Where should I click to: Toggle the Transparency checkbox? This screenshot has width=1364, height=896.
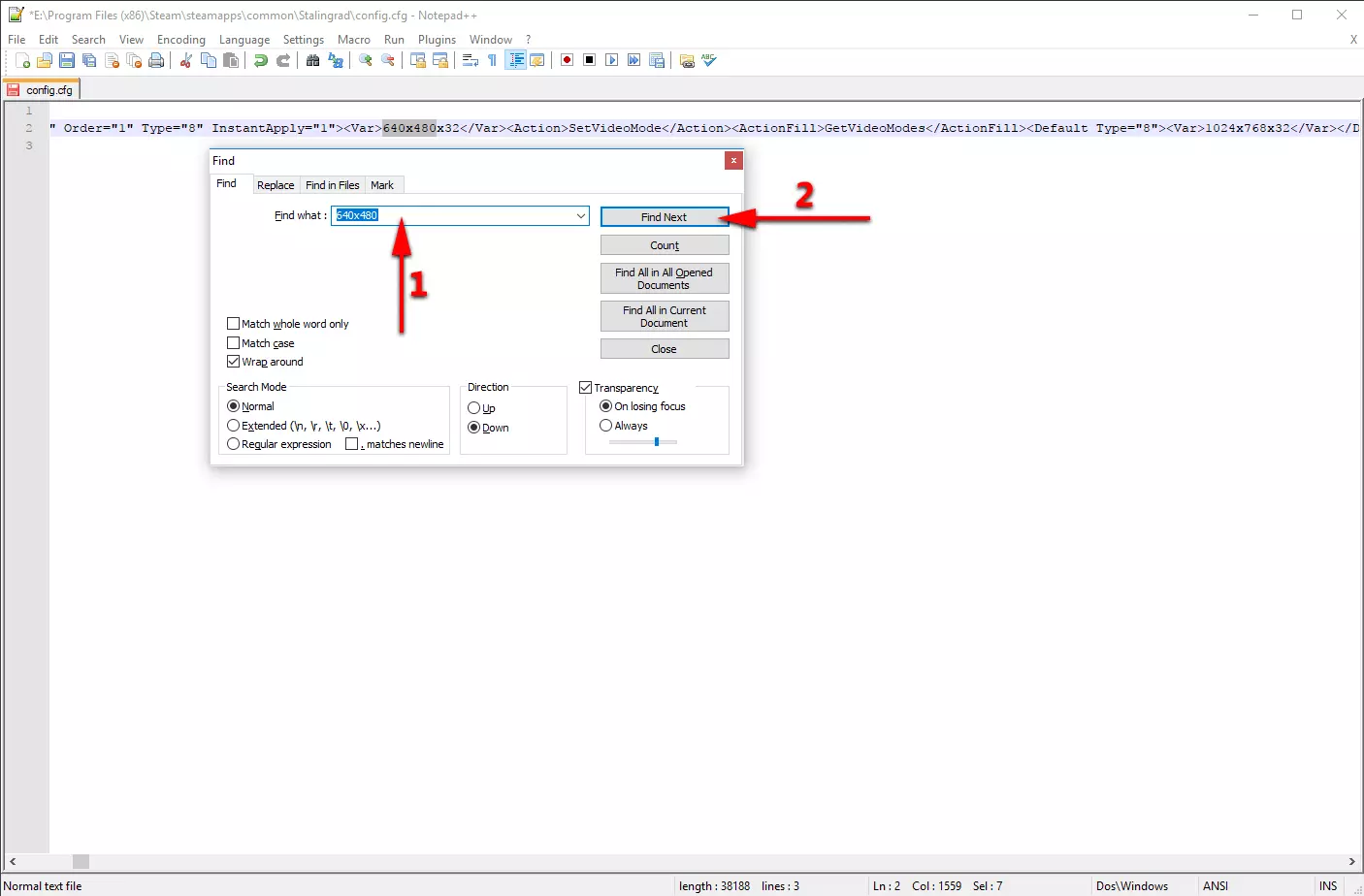585,388
